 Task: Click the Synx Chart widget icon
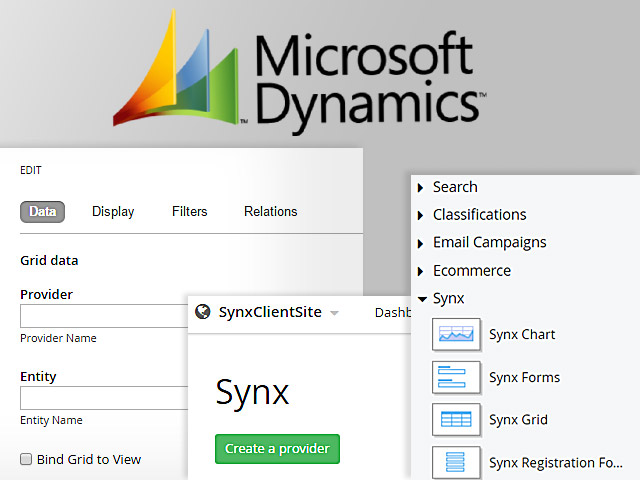point(456,335)
